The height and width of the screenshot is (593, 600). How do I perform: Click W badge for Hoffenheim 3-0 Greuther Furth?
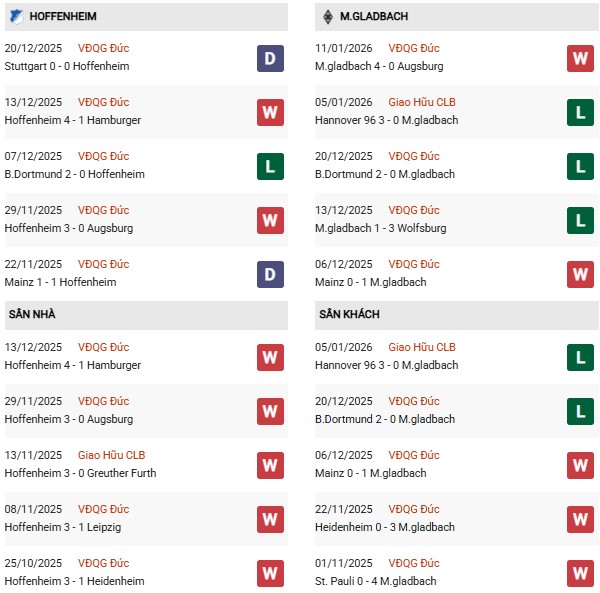click(269, 465)
